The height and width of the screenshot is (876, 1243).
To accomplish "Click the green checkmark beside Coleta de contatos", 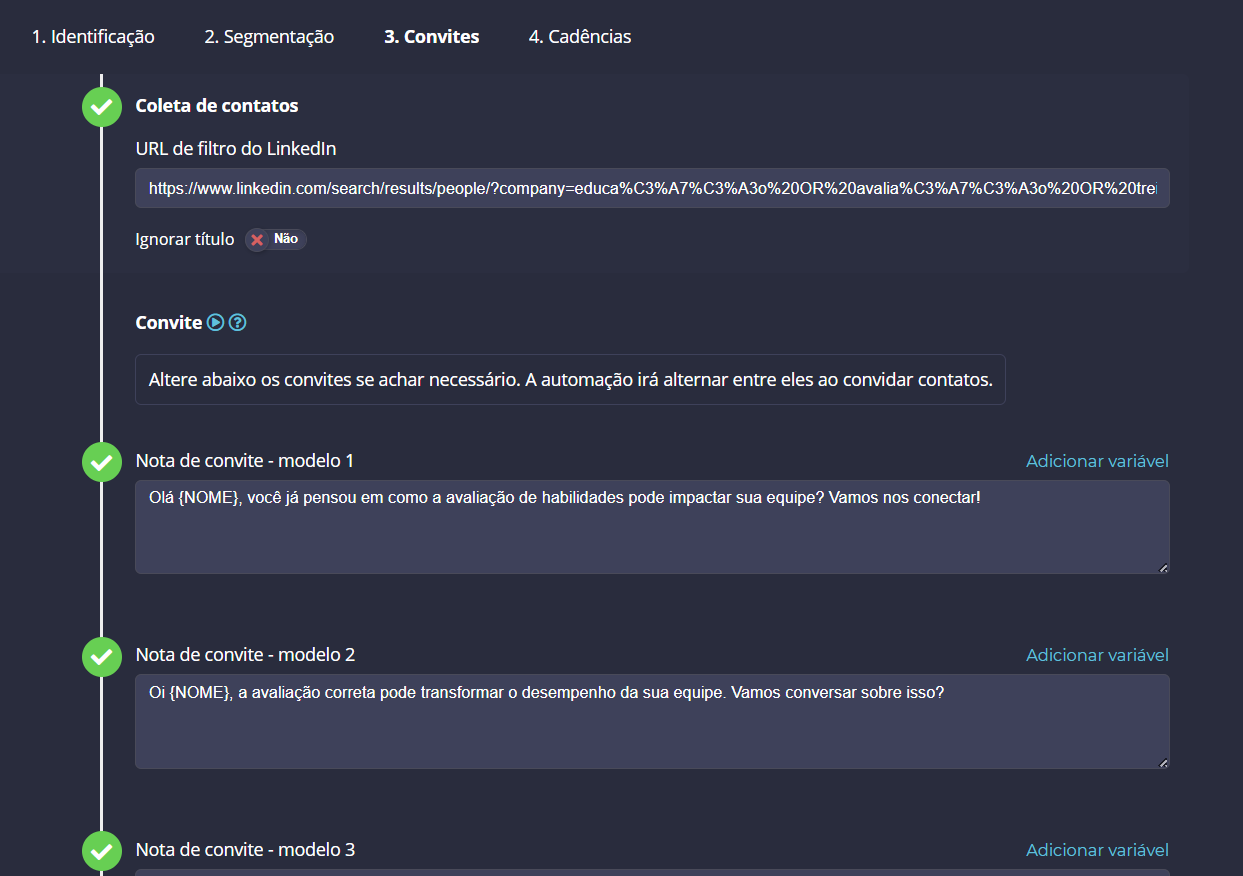I will 102,106.
